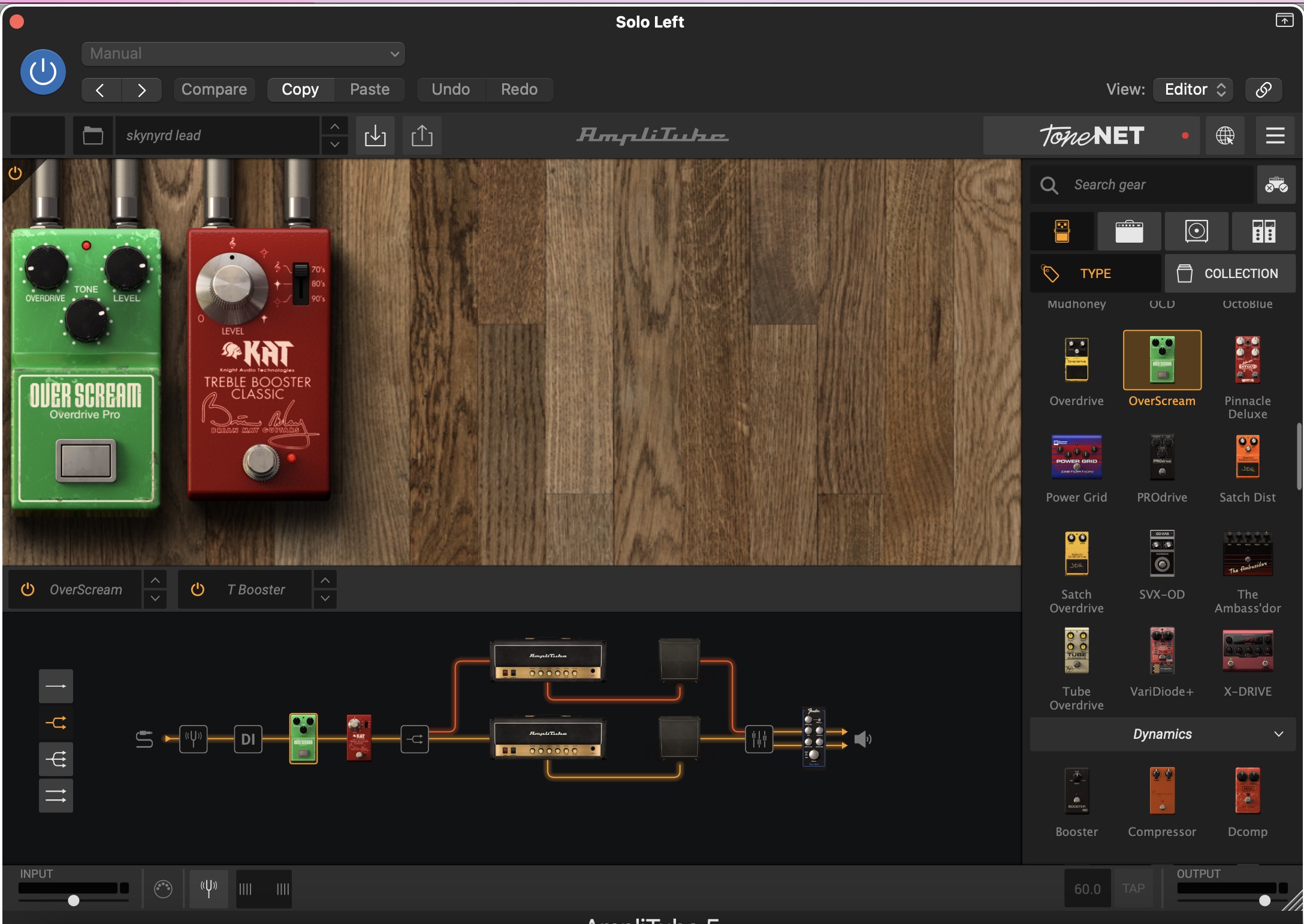Image resolution: width=1304 pixels, height=924 pixels.
Task: Toggle the stomp section power icon
Action: 15,173
